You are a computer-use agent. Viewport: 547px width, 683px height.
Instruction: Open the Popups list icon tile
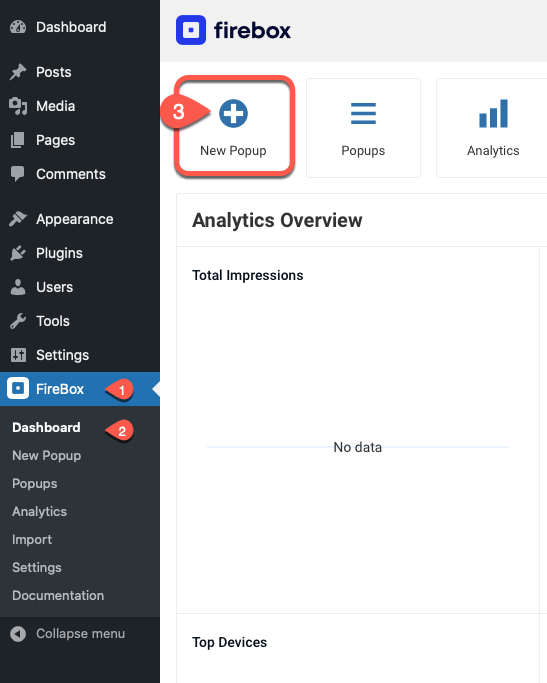pyautogui.click(x=363, y=128)
